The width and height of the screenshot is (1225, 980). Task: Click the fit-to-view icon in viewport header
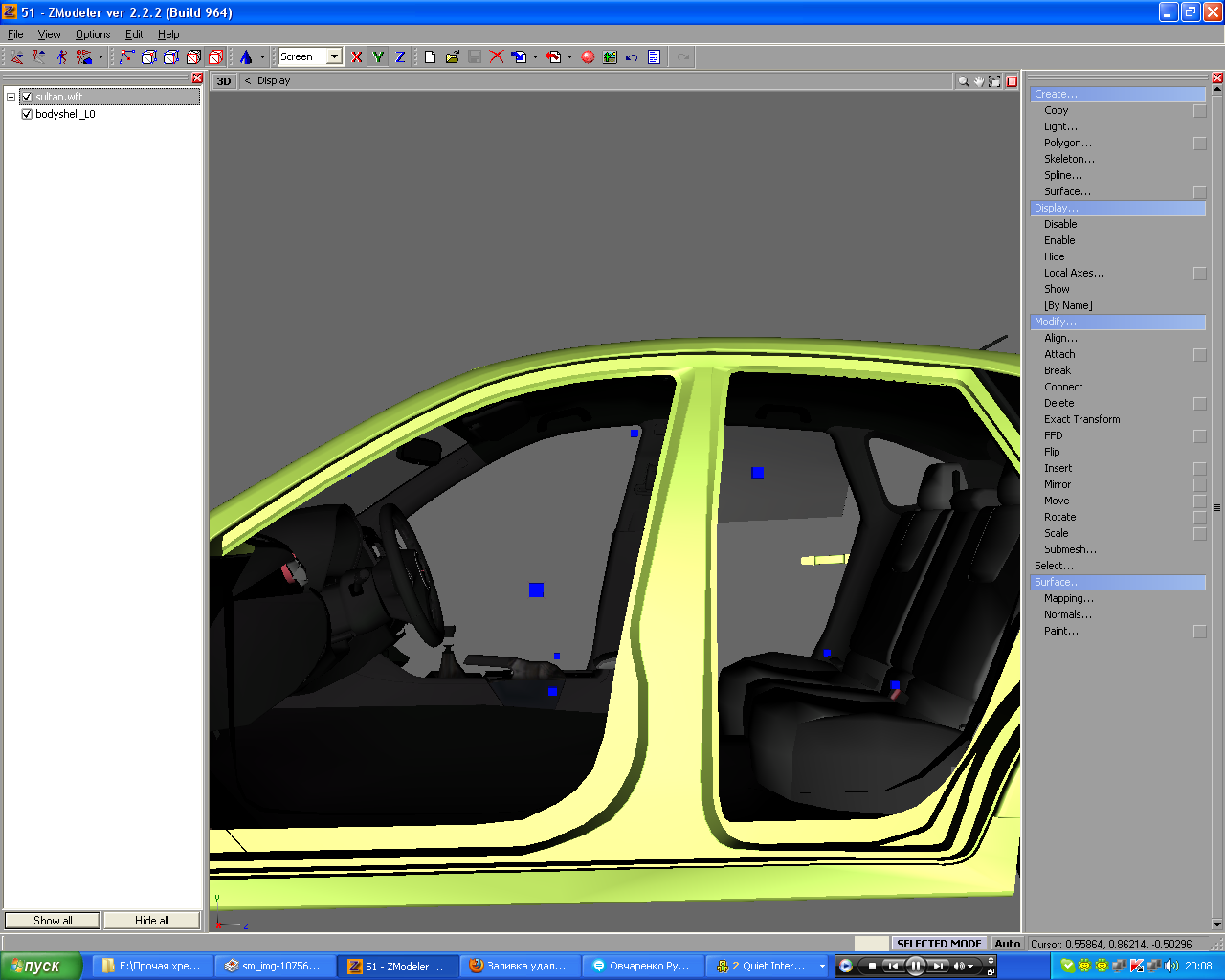point(995,81)
